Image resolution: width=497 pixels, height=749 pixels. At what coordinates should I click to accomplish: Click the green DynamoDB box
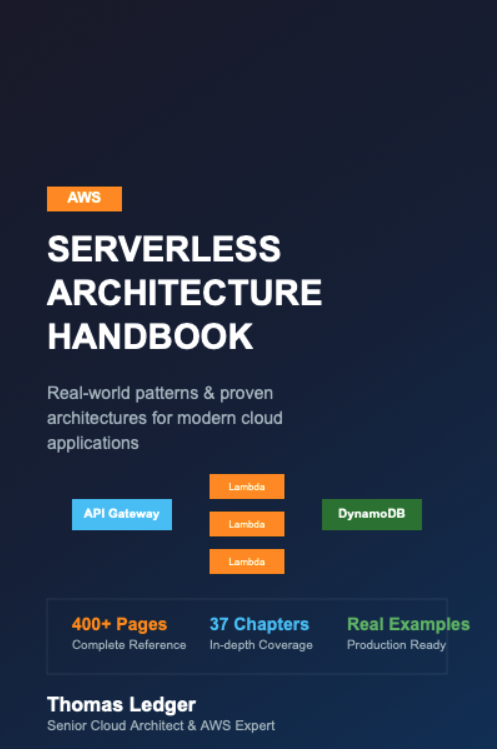pos(372,514)
